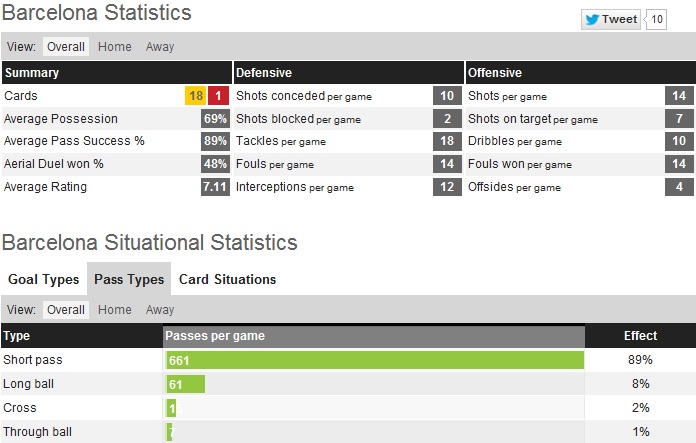Click the yellow cards badge showing 18
Viewport: 696px width, 443px height.
pyautogui.click(x=196, y=96)
